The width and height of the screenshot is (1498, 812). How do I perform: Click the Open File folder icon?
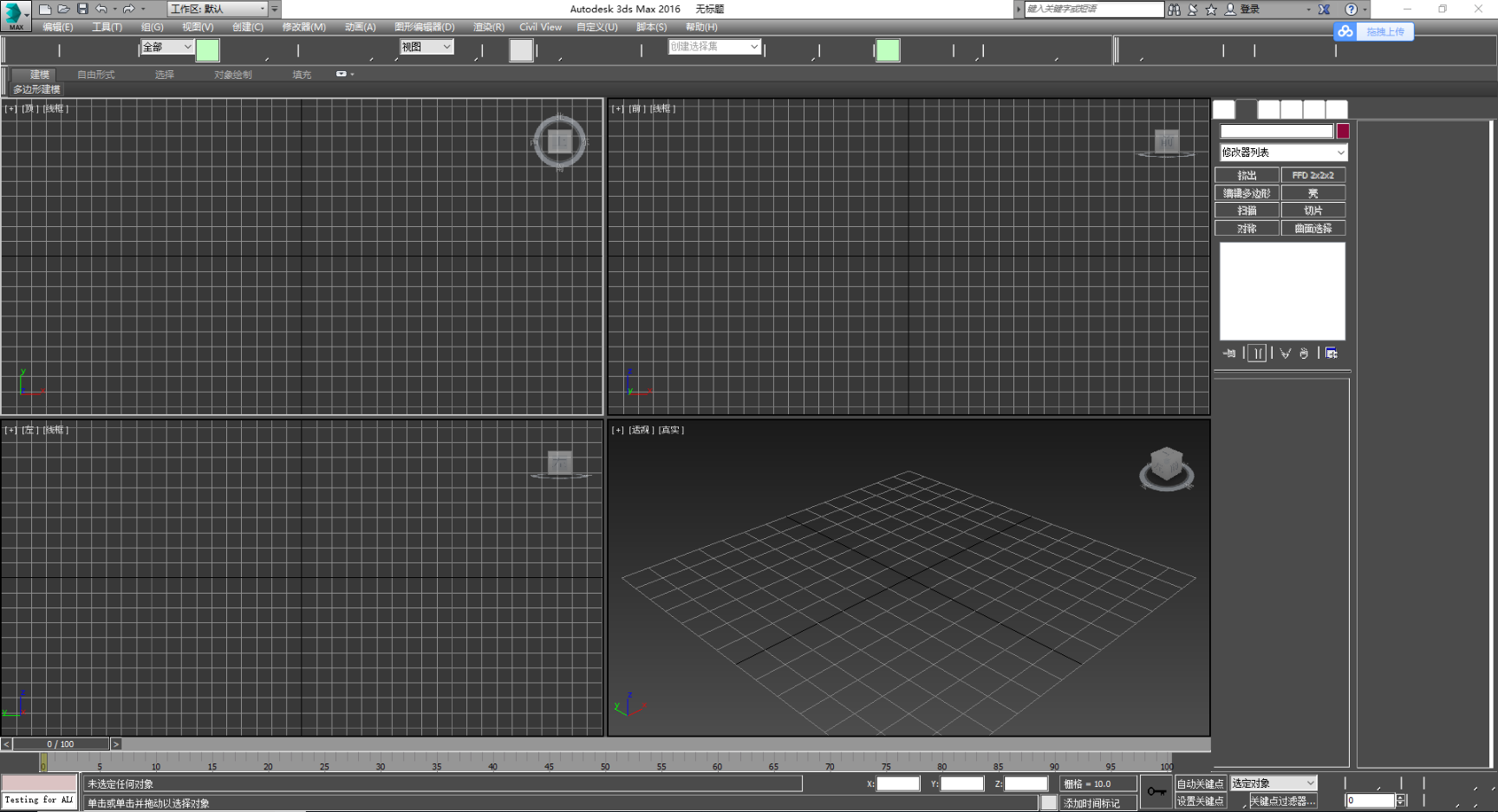64,9
